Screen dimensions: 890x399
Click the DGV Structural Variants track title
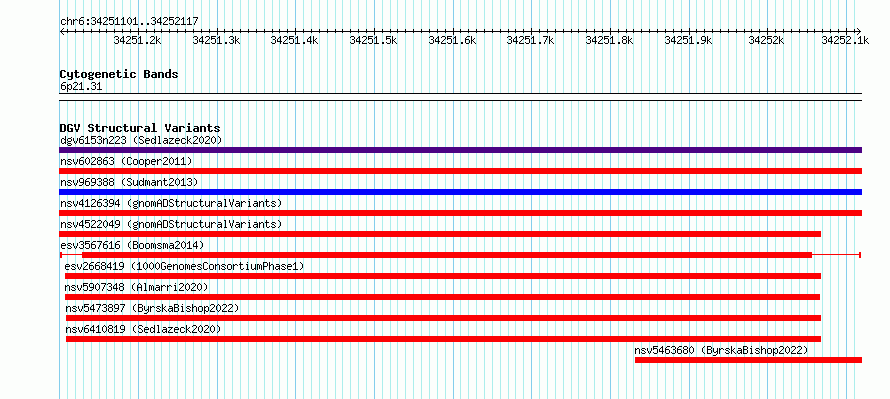(x=140, y=128)
